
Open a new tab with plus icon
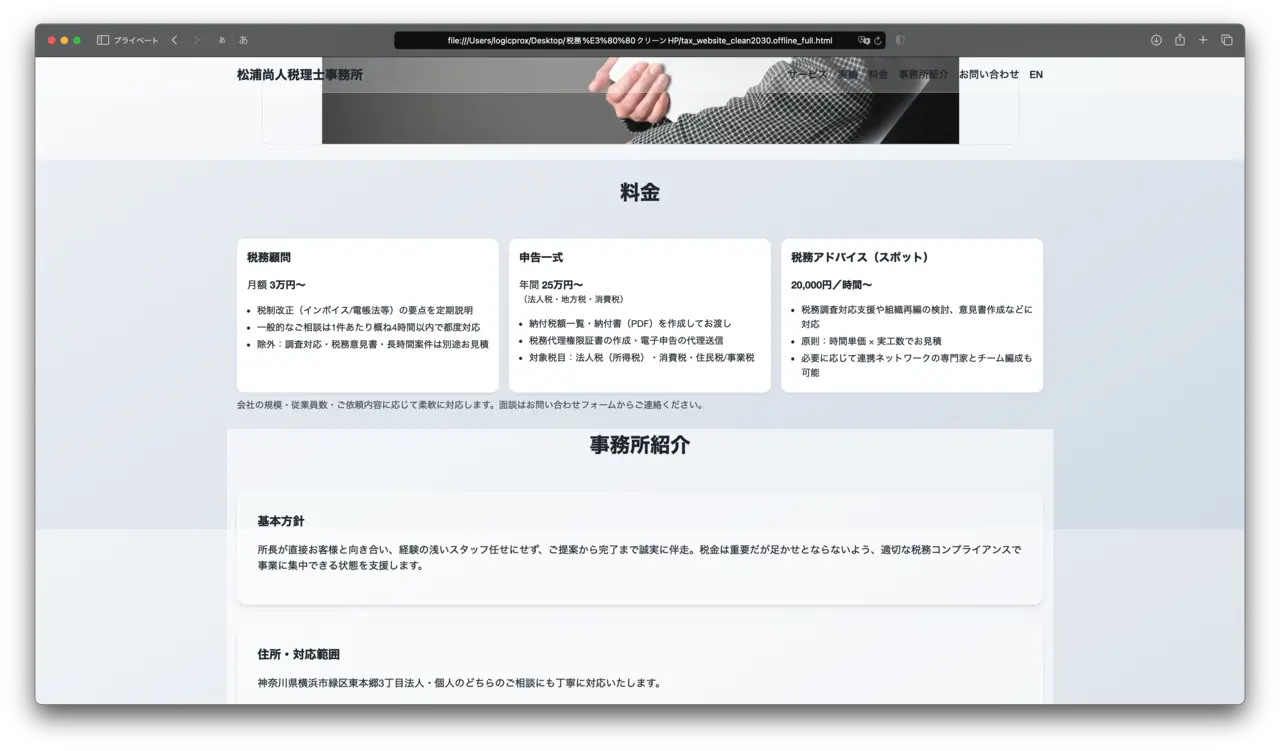click(x=1203, y=40)
